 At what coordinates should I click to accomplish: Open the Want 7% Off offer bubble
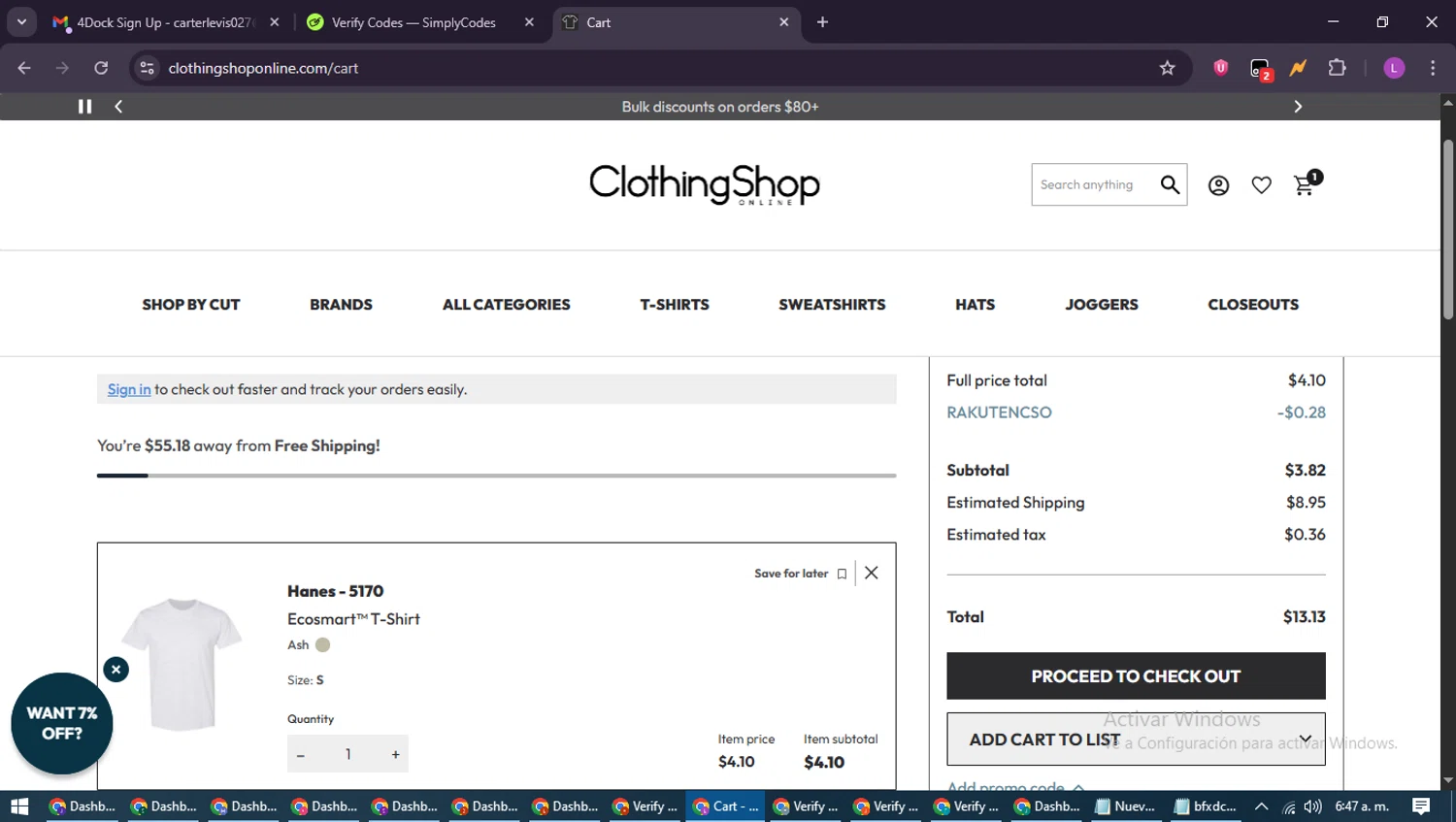click(62, 724)
